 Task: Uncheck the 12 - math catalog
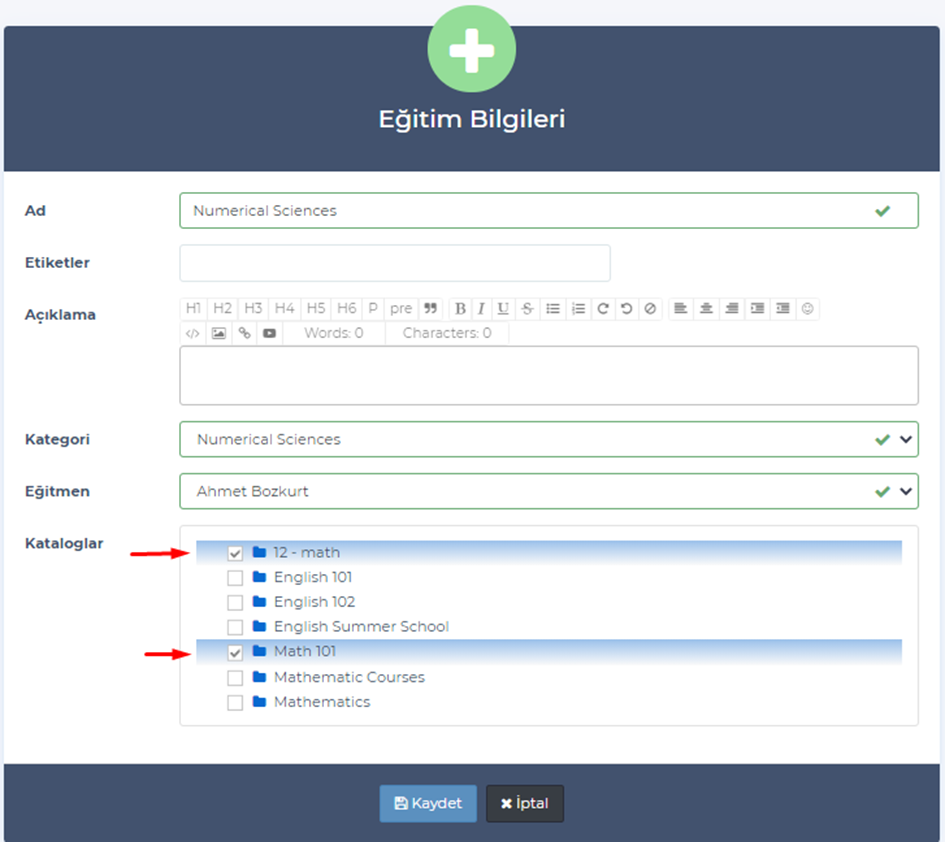click(235, 553)
